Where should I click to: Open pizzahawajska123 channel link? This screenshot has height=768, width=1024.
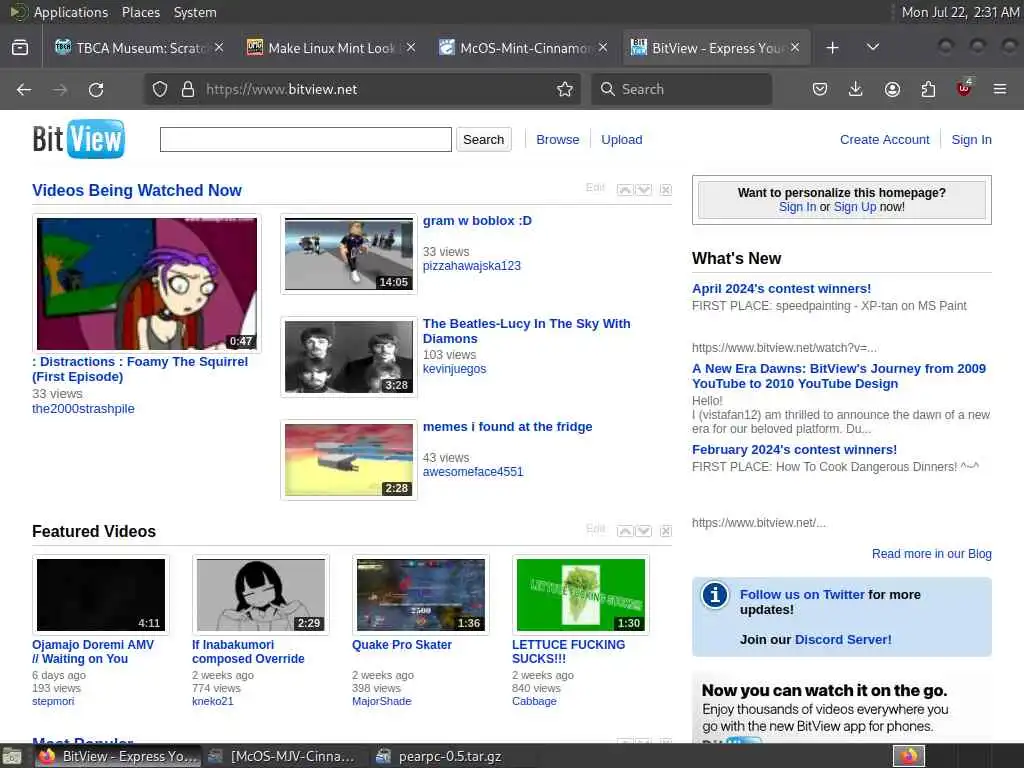pos(472,266)
